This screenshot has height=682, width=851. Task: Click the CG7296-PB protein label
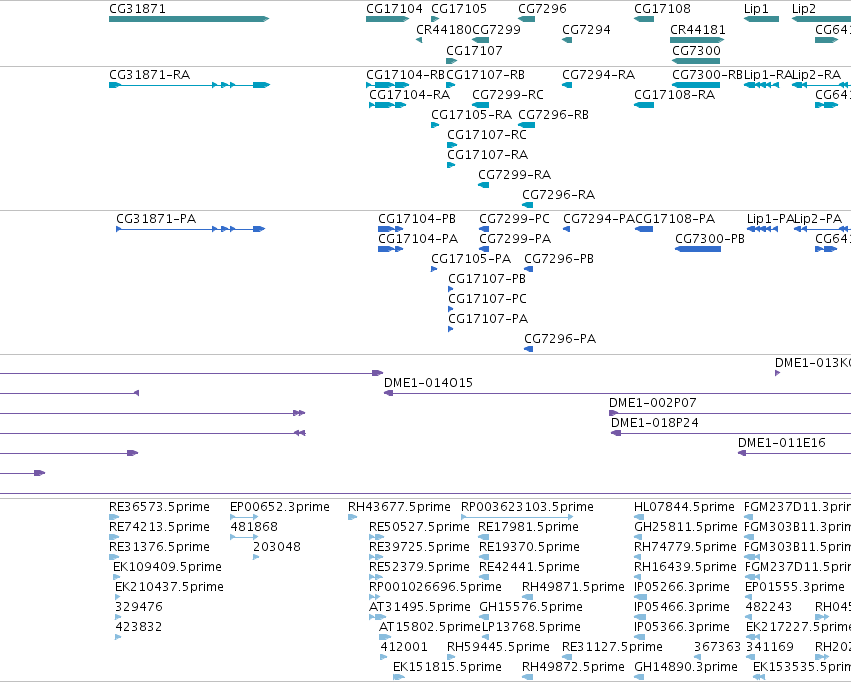point(559,259)
